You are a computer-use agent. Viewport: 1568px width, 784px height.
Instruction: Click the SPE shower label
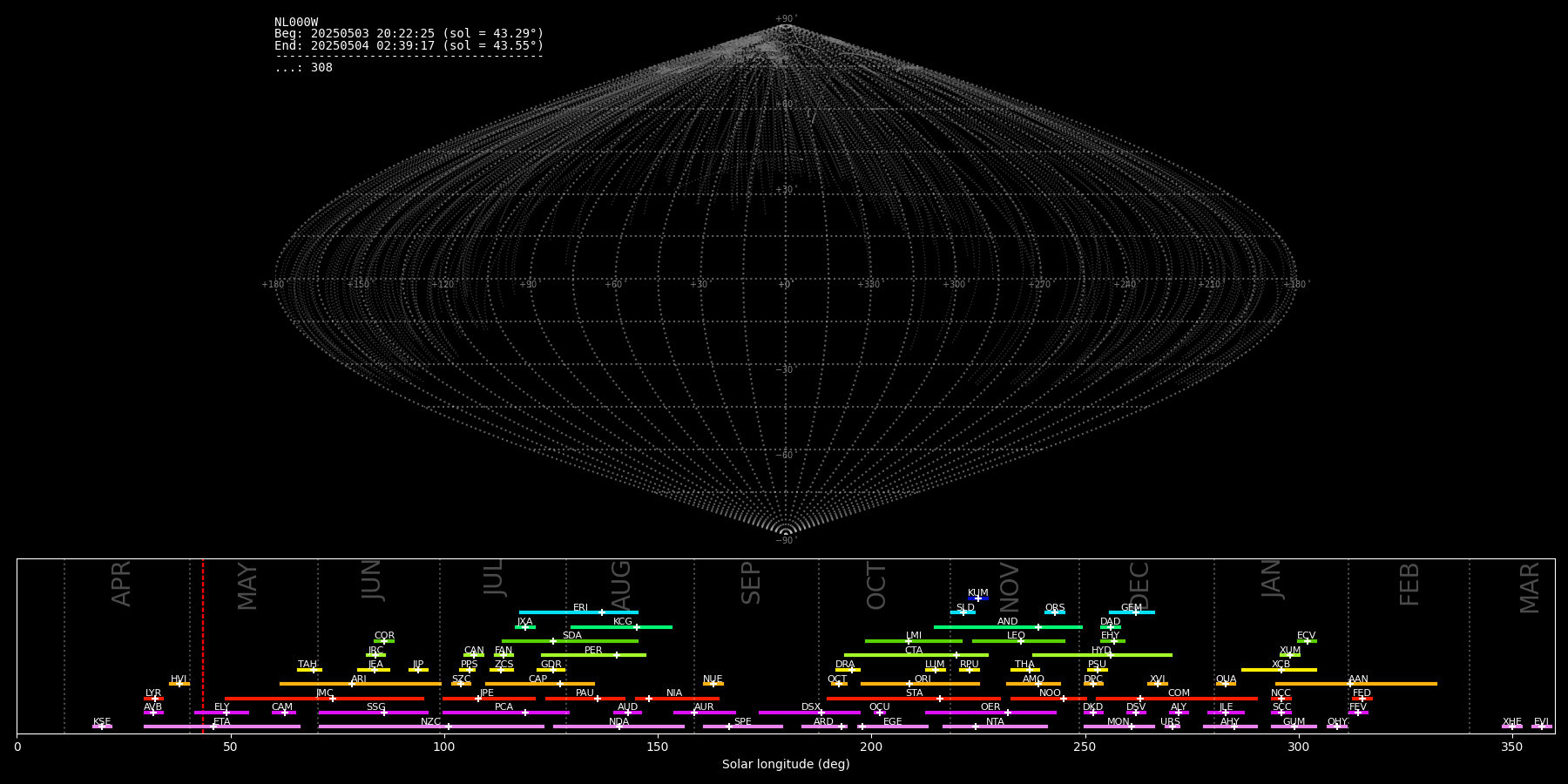click(x=743, y=721)
